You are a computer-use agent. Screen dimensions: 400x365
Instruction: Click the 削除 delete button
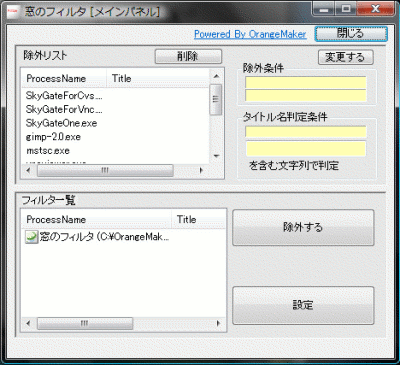[x=188, y=56]
